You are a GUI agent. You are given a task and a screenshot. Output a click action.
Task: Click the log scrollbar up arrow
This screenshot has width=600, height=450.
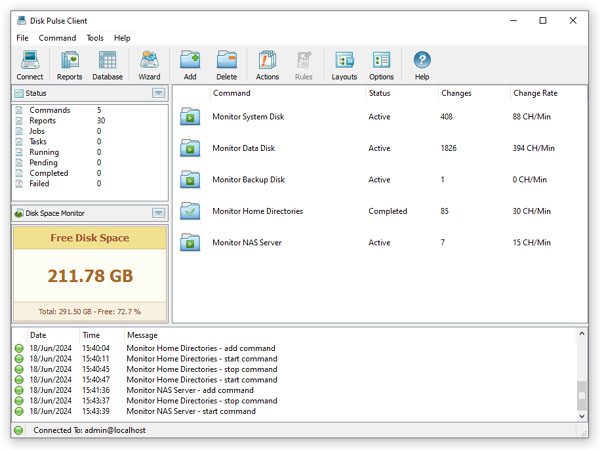tap(582, 334)
